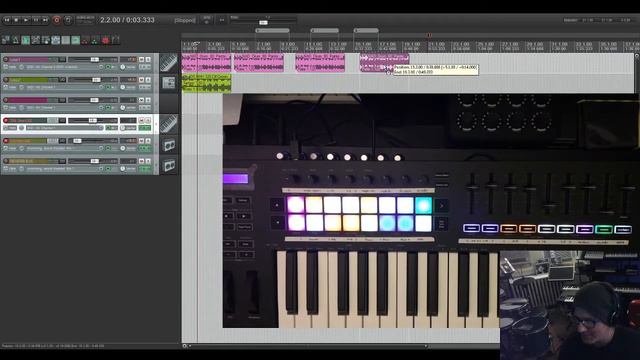Viewport: 640px width, 360px height.
Task: Open the keyboard track icon on first track
Action: point(169,63)
